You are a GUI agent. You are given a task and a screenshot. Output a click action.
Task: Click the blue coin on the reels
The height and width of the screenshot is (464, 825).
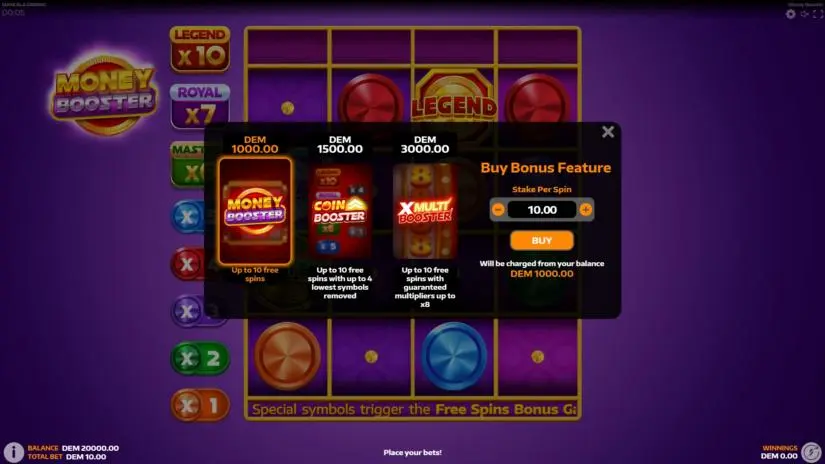(x=454, y=356)
